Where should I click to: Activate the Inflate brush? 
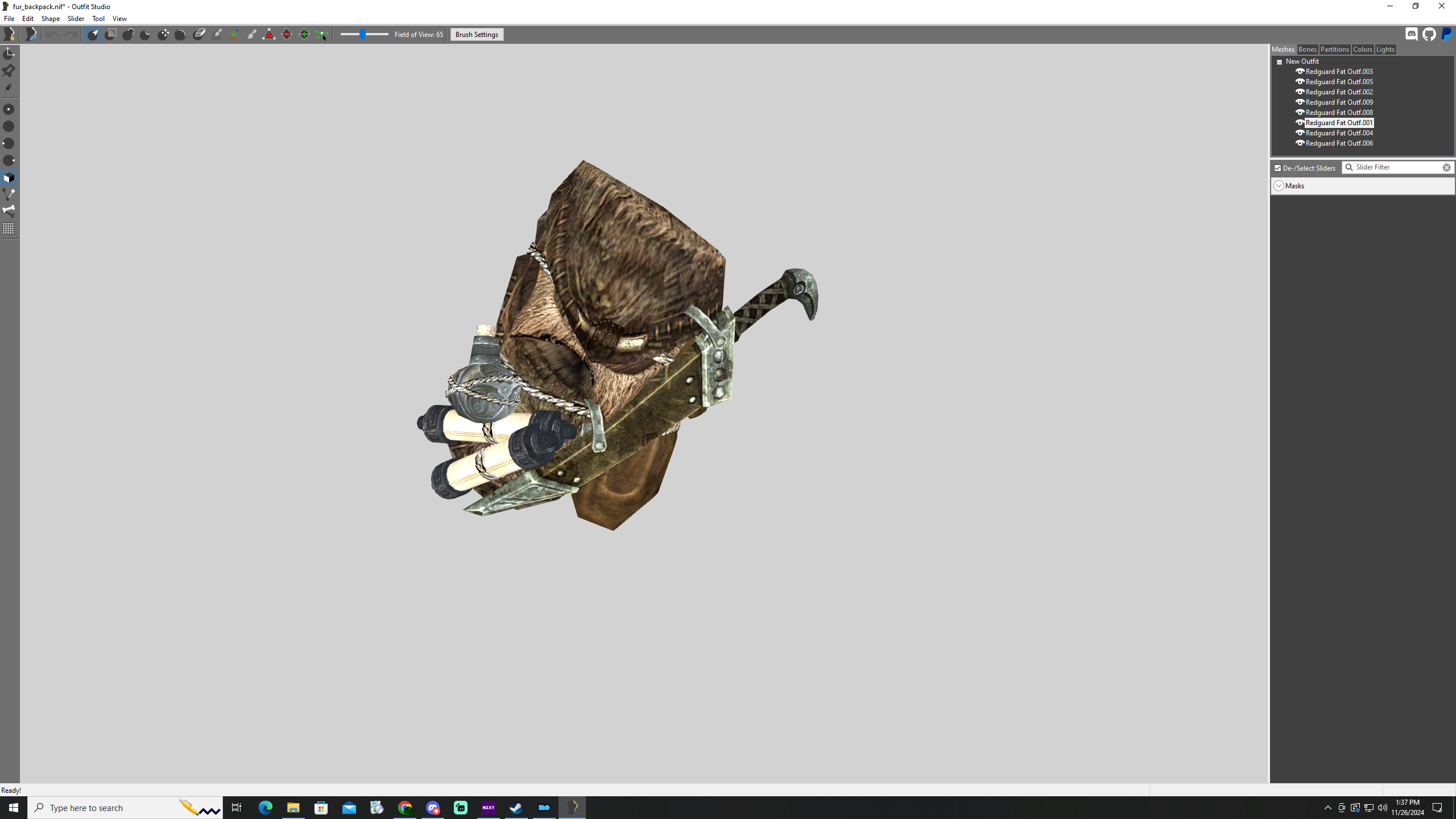(x=128, y=34)
